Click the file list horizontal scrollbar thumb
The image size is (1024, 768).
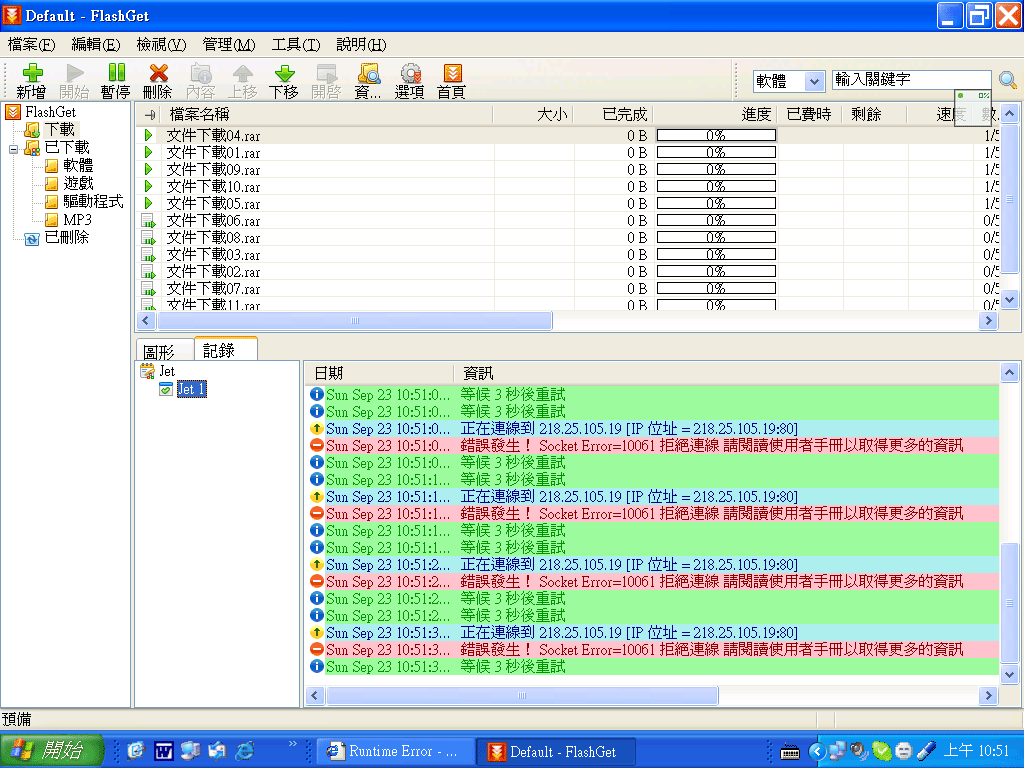click(355, 321)
